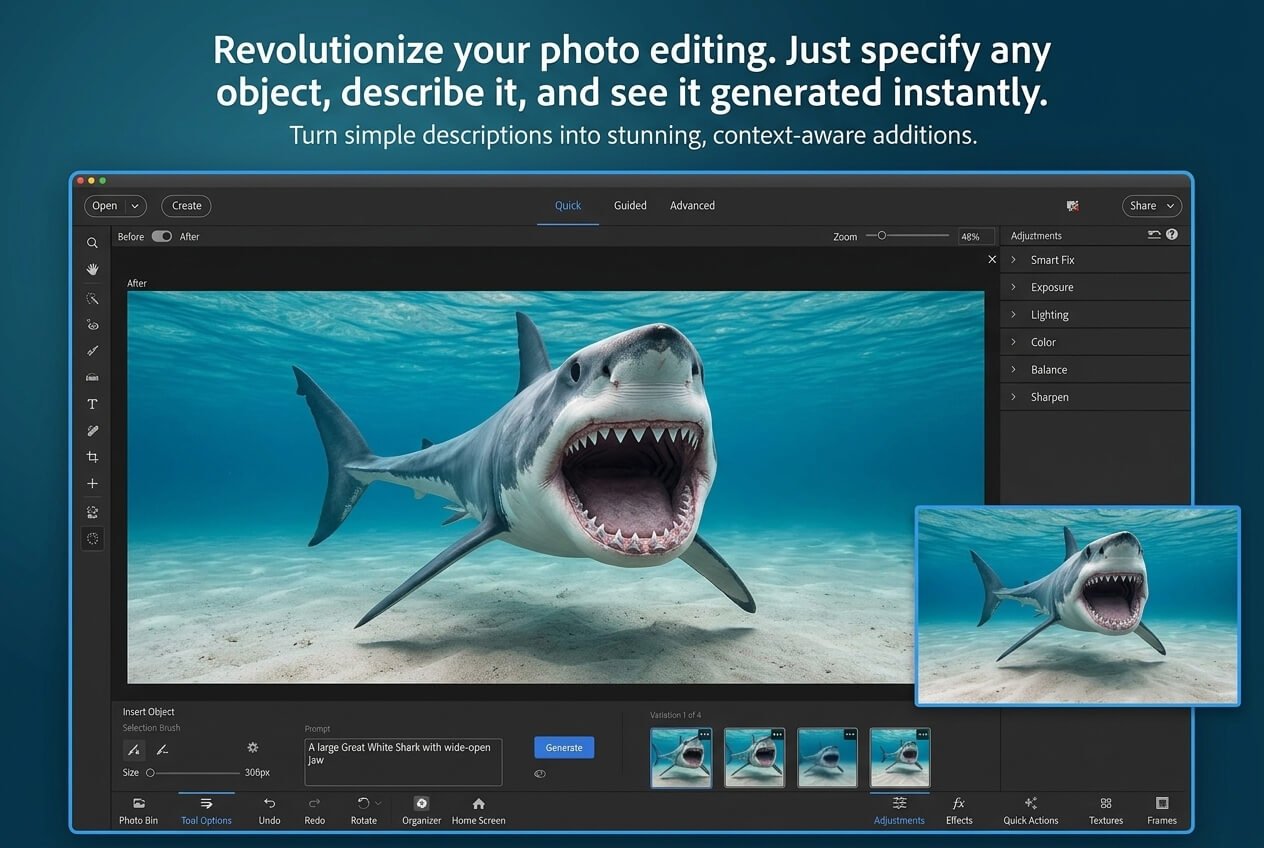
Task: Toggle the Before/After switch
Action: (x=160, y=236)
